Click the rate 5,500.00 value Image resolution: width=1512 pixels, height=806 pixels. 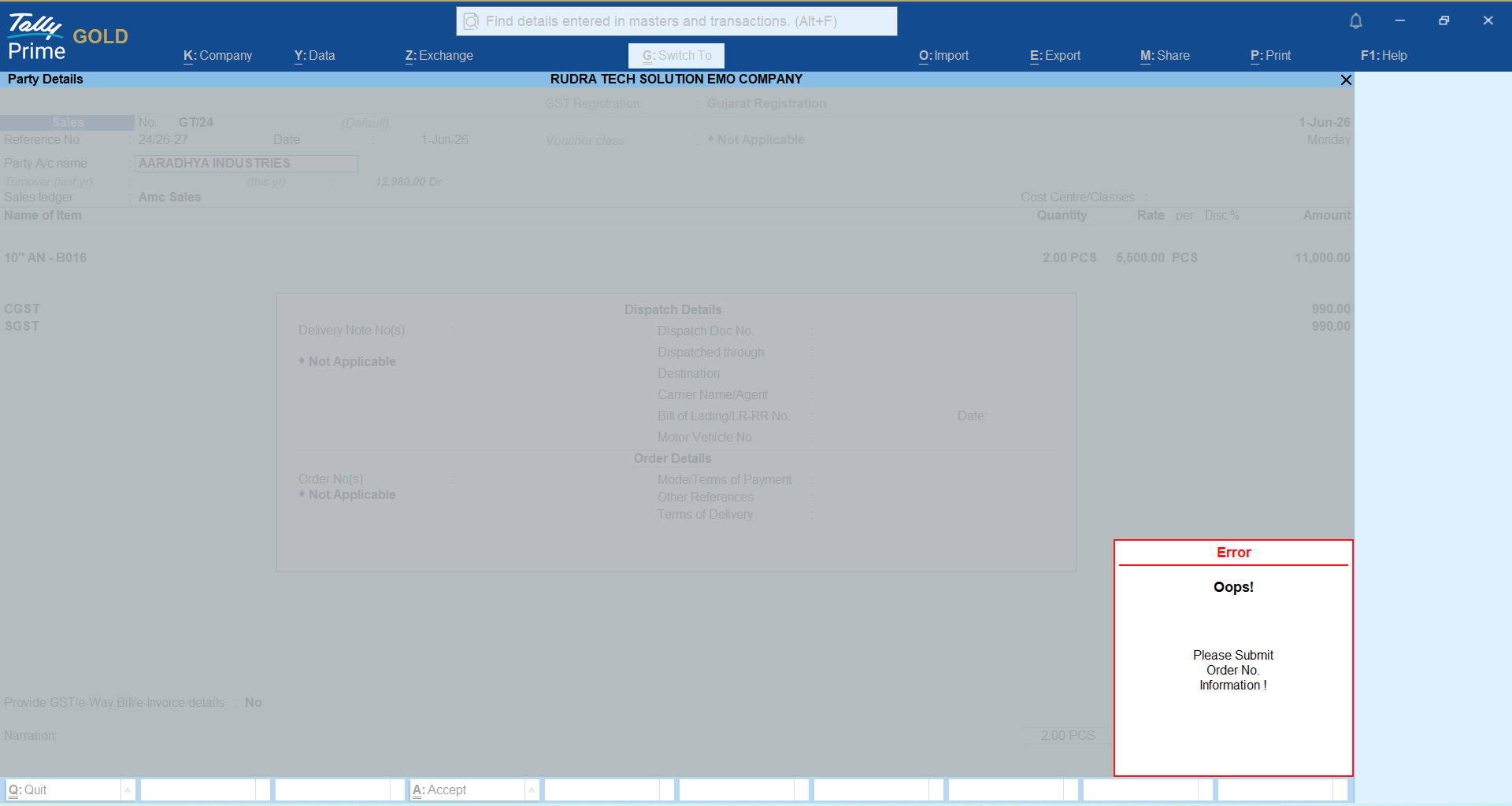(1140, 258)
